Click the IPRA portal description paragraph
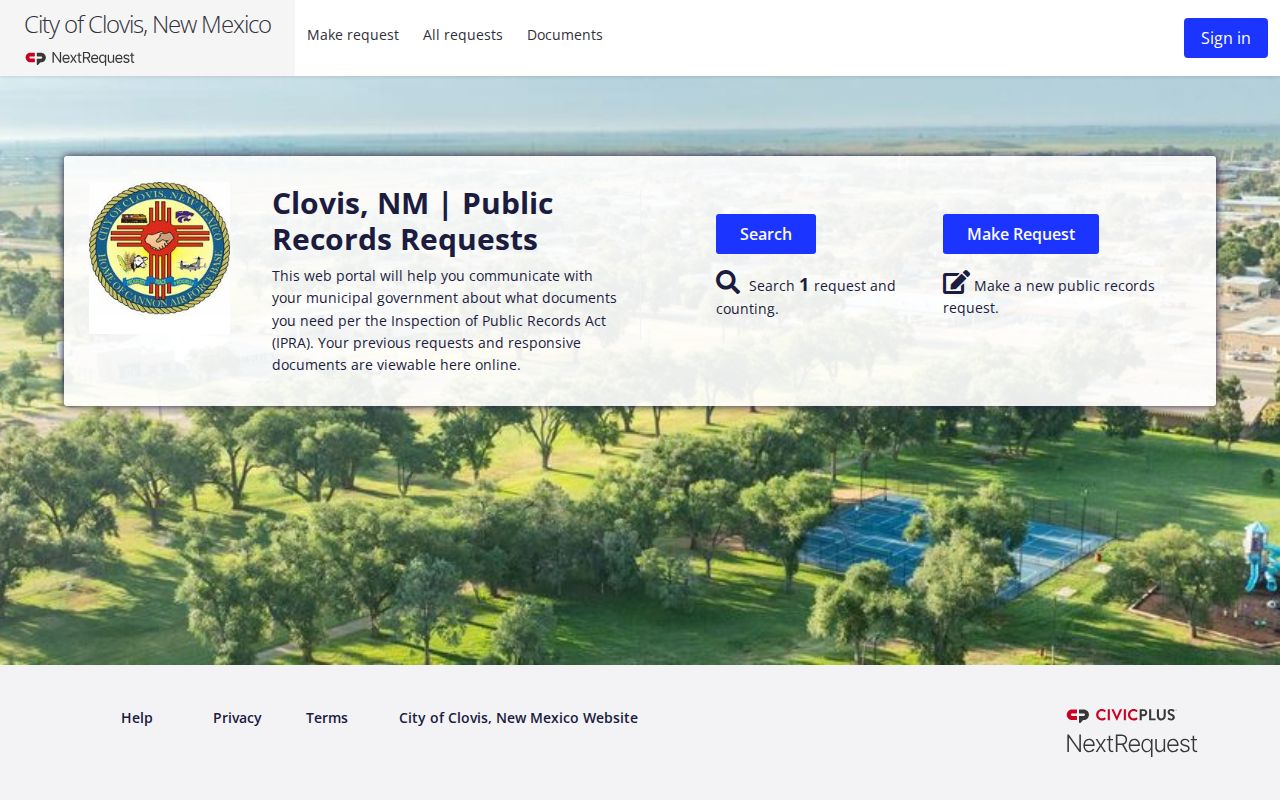Screen dimensions: 1280x800 click(444, 320)
